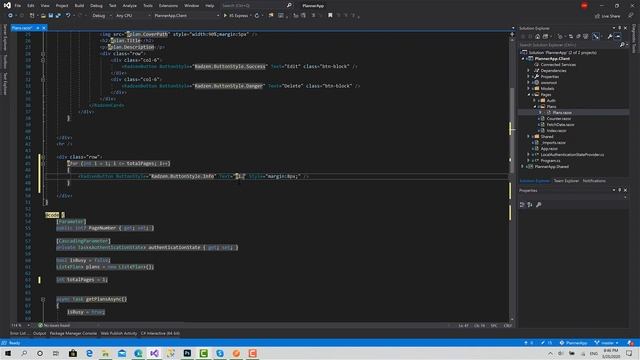
Task: Pin the Plans.razor editor tab
Action: [38, 28]
